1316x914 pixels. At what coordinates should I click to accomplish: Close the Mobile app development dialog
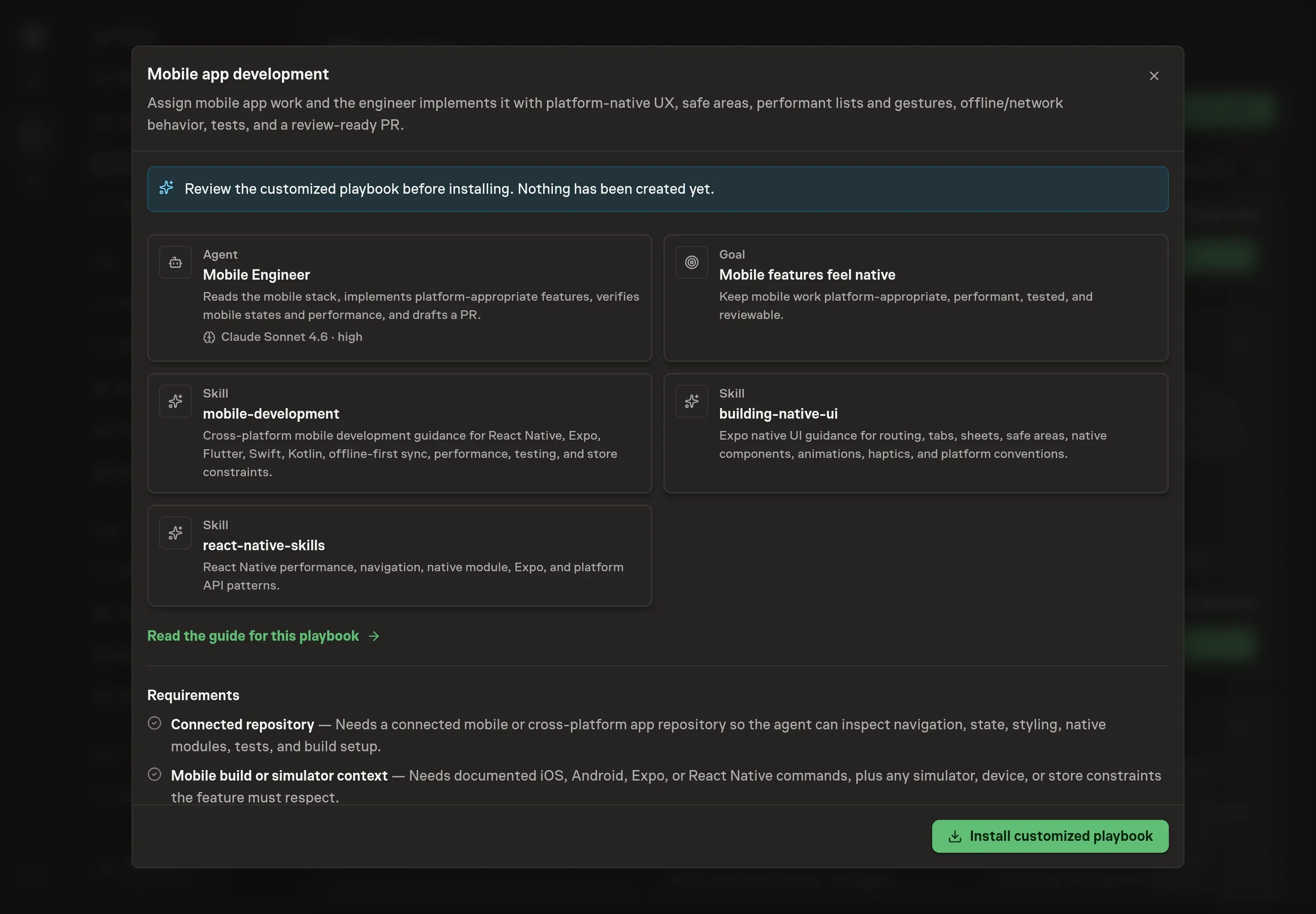(1154, 75)
